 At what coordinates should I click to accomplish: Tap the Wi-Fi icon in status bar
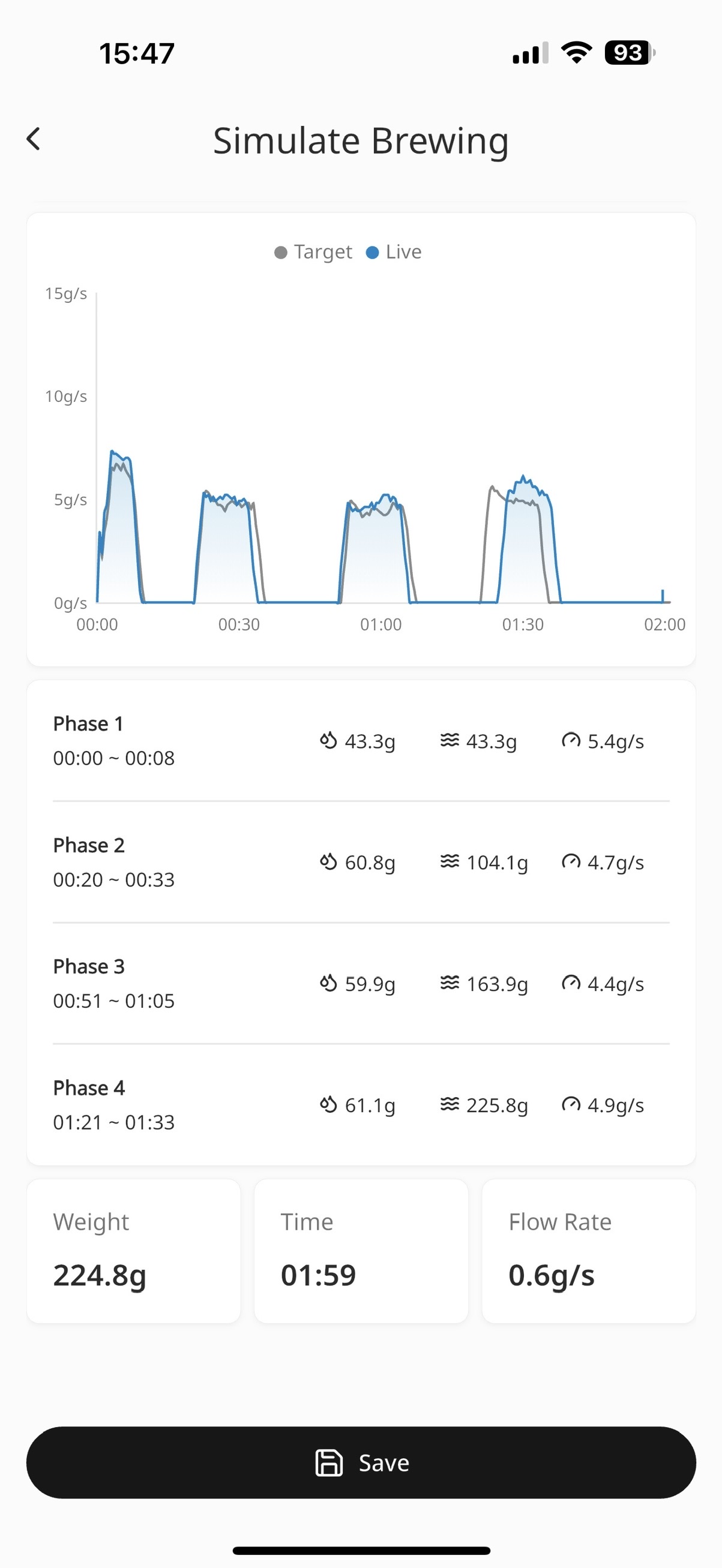[577, 53]
